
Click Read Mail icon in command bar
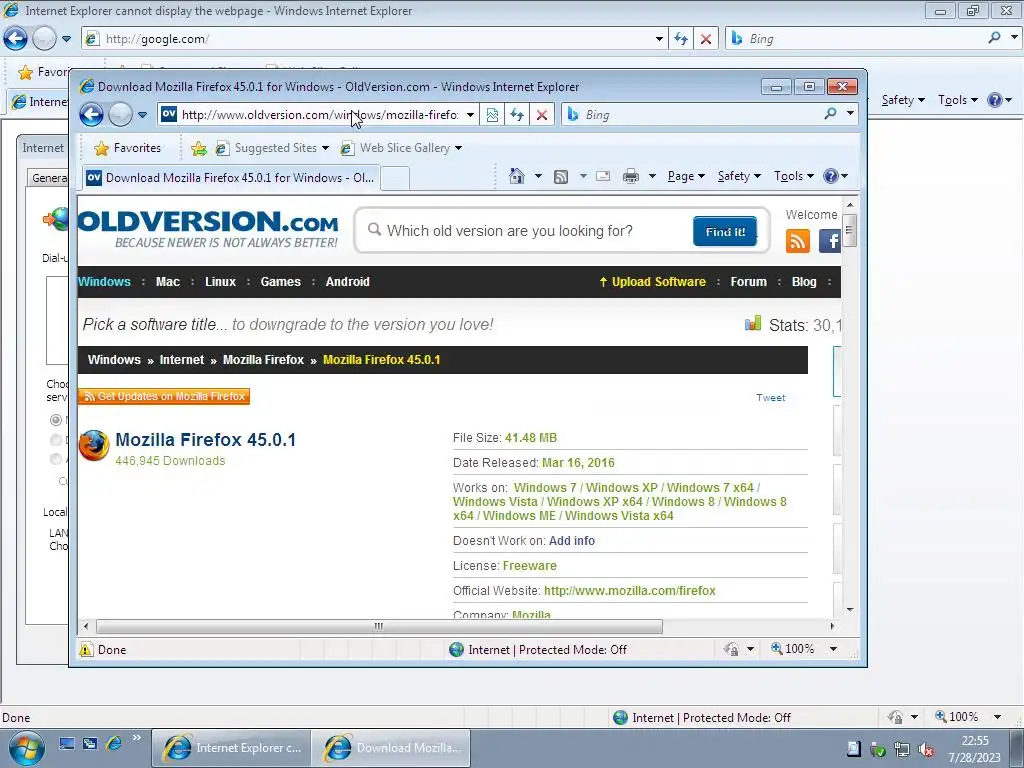[603, 176]
